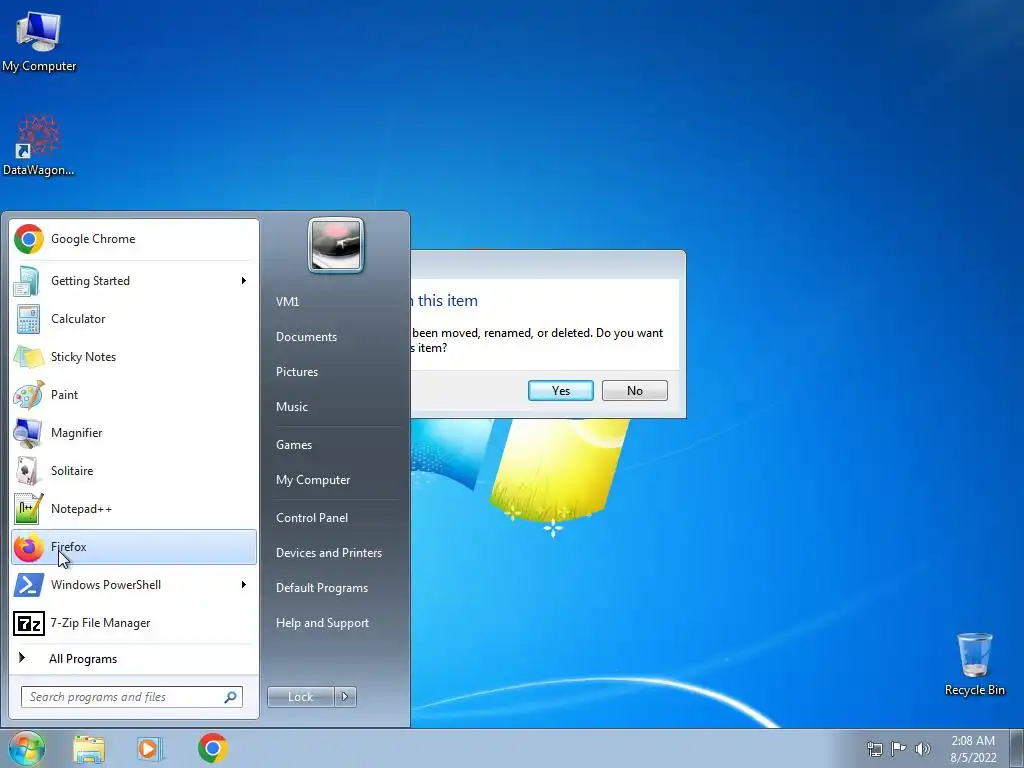Open My Computer in Start menu
This screenshot has width=1024, height=768.
point(313,480)
